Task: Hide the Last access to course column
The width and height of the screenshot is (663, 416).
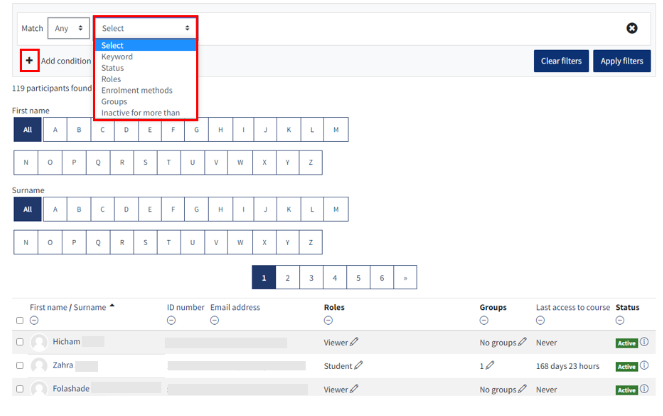Action: [540, 320]
